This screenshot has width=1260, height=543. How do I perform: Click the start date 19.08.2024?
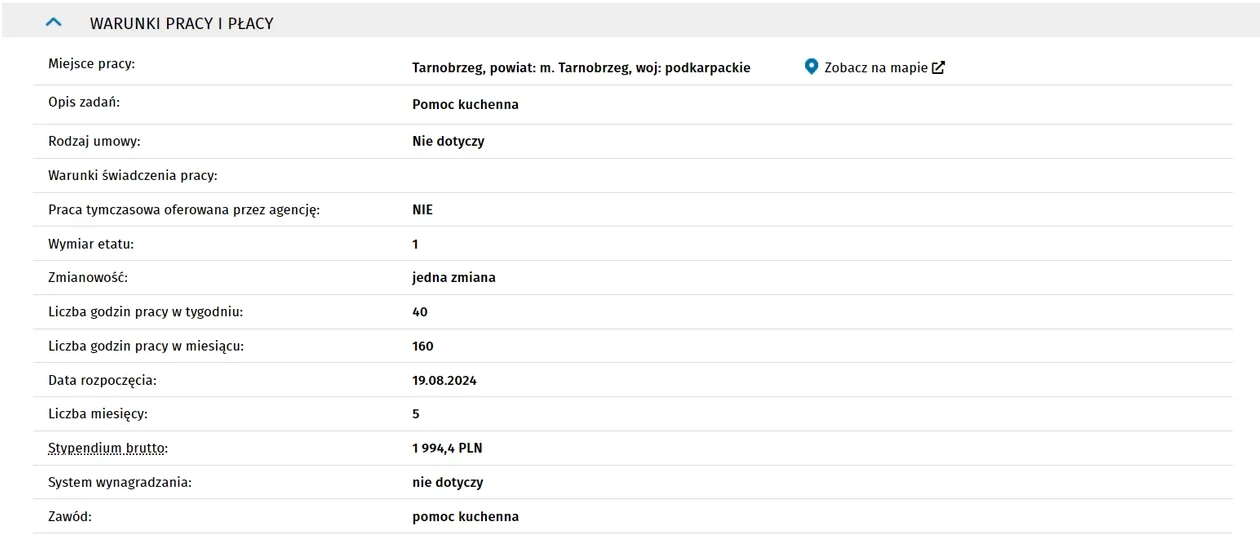(444, 380)
